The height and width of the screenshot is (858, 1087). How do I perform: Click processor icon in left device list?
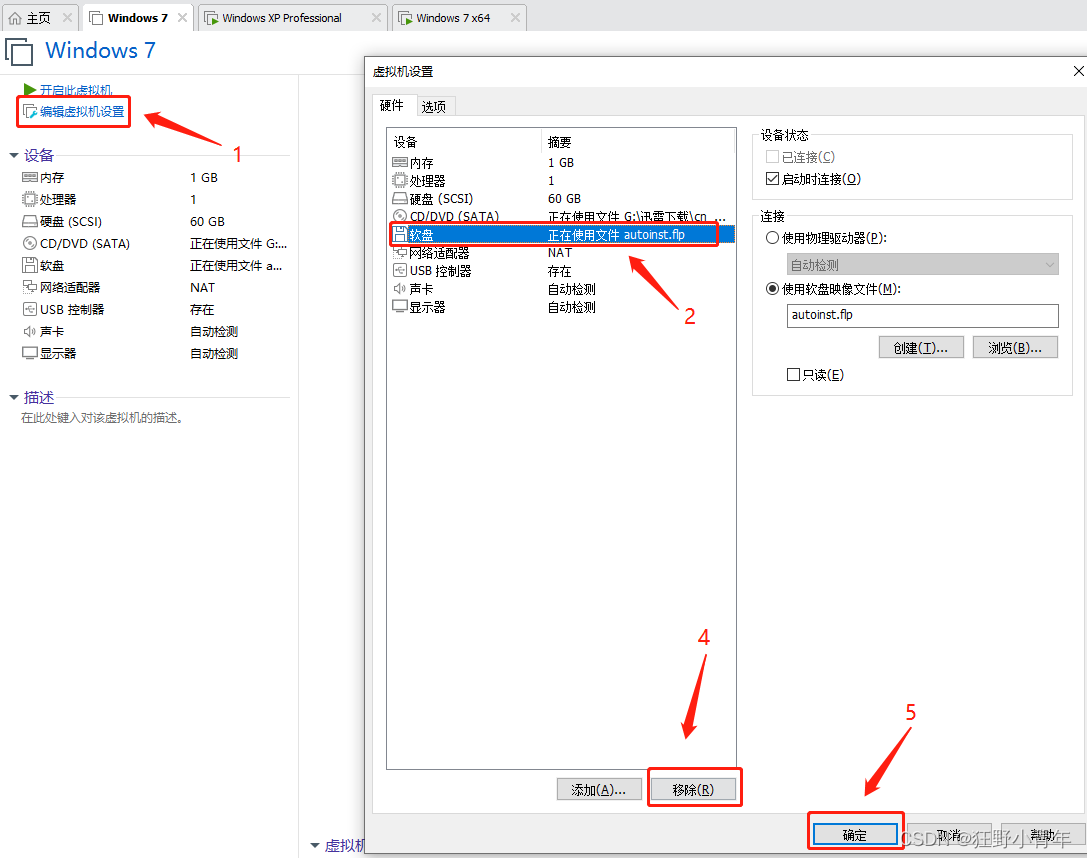(30, 199)
